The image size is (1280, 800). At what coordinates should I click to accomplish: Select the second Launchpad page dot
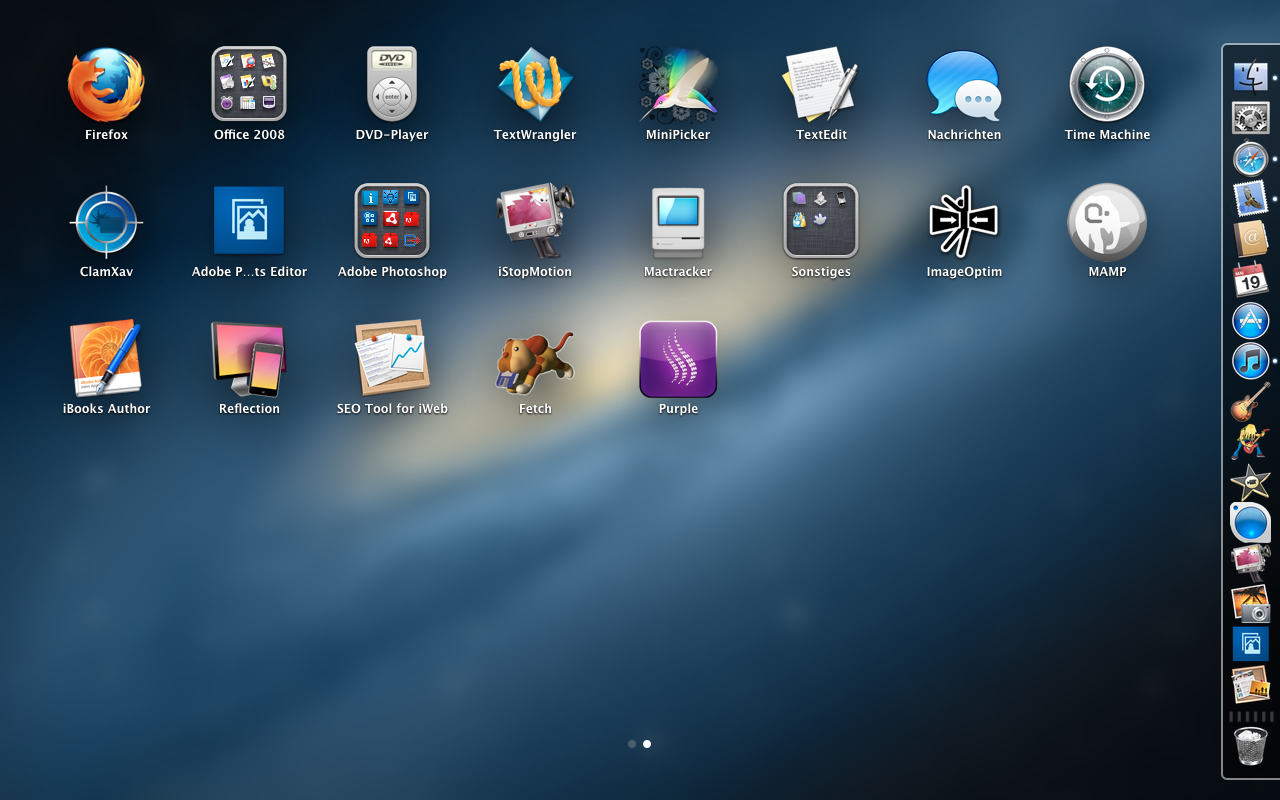647,744
